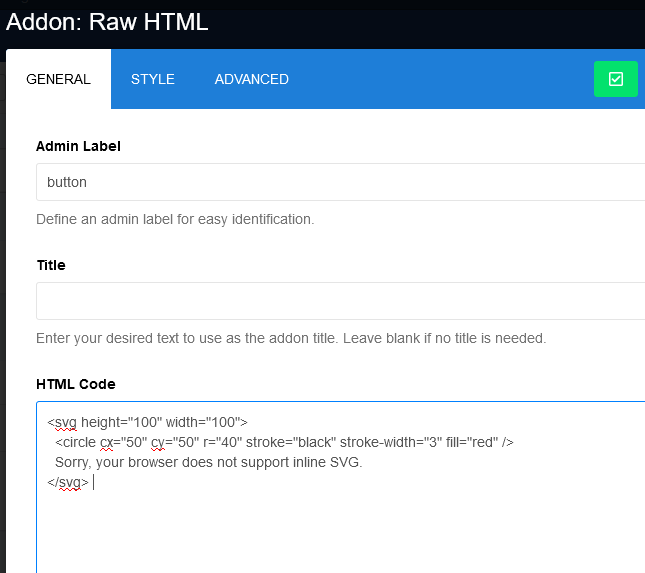Click the "Admin Label" field heading
645x573 pixels.
78,146
